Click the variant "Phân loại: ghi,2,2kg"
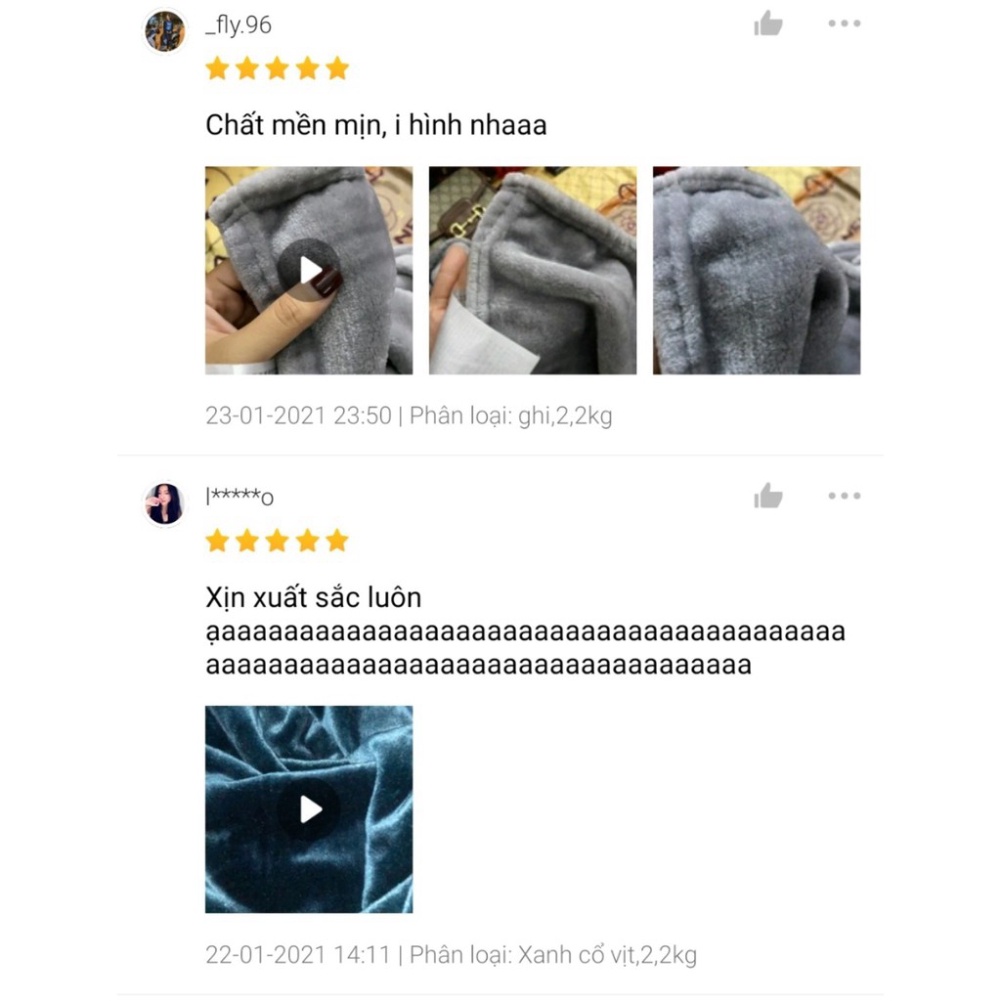The width and height of the screenshot is (1001, 1001). [511, 416]
